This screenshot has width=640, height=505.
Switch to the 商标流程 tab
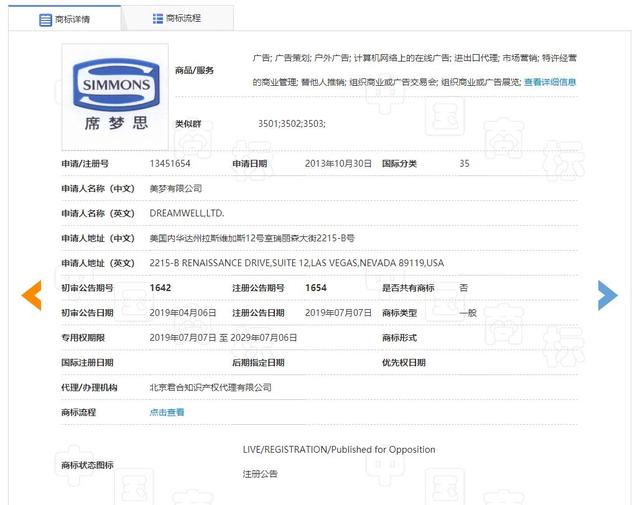[x=178, y=18]
